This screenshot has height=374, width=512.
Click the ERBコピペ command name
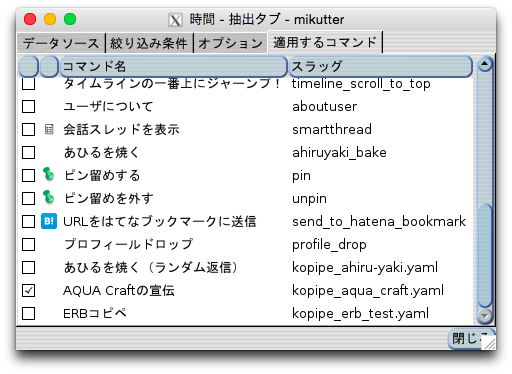pyautogui.click(x=95, y=314)
